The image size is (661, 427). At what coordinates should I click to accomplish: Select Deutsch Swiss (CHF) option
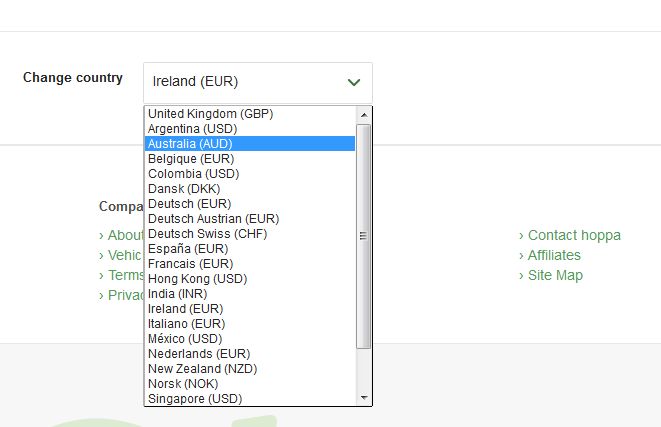(x=250, y=234)
